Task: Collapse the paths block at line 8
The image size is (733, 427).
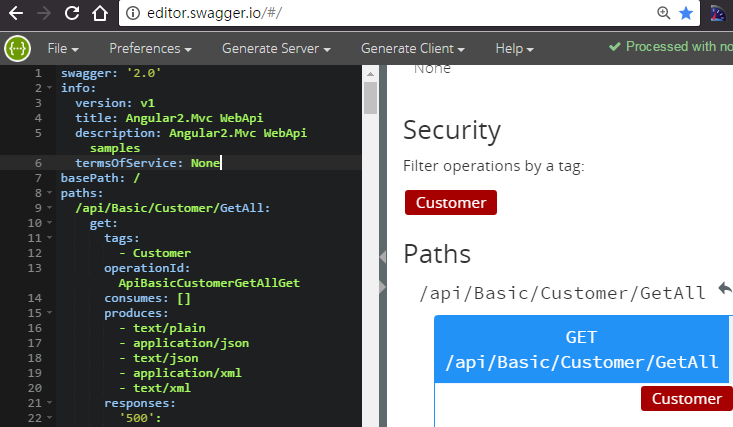Action: click(49, 193)
